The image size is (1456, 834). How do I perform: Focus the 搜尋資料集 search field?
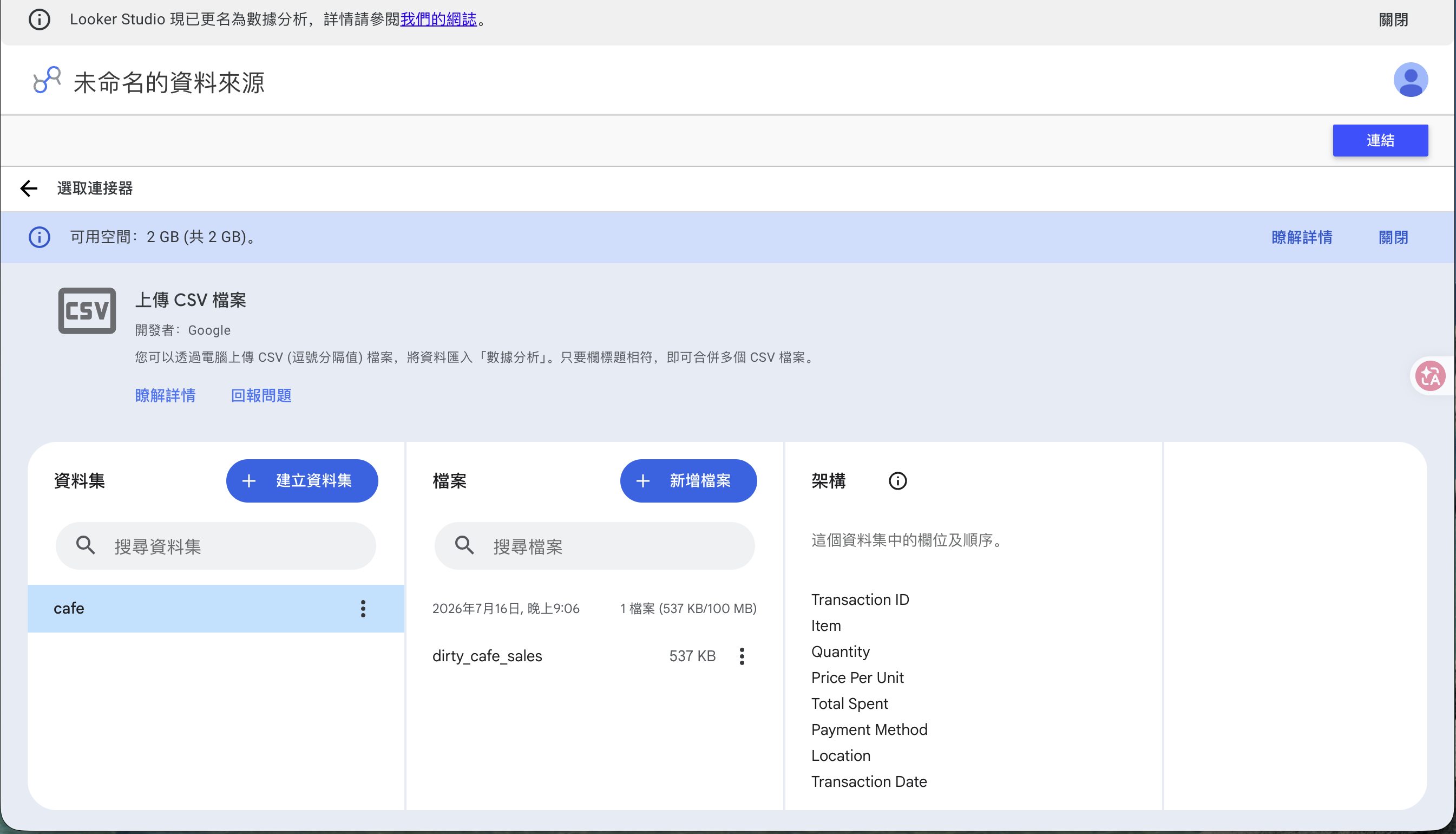tap(216, 546)
